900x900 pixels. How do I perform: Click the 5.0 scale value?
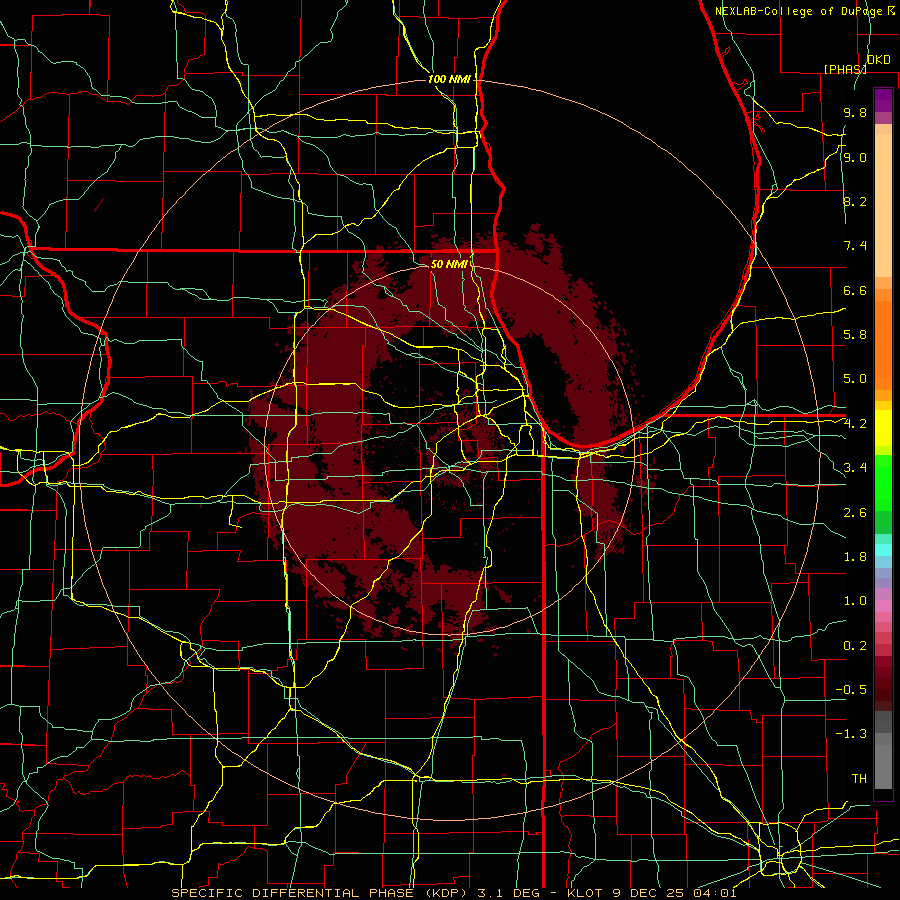click(855, 379)
